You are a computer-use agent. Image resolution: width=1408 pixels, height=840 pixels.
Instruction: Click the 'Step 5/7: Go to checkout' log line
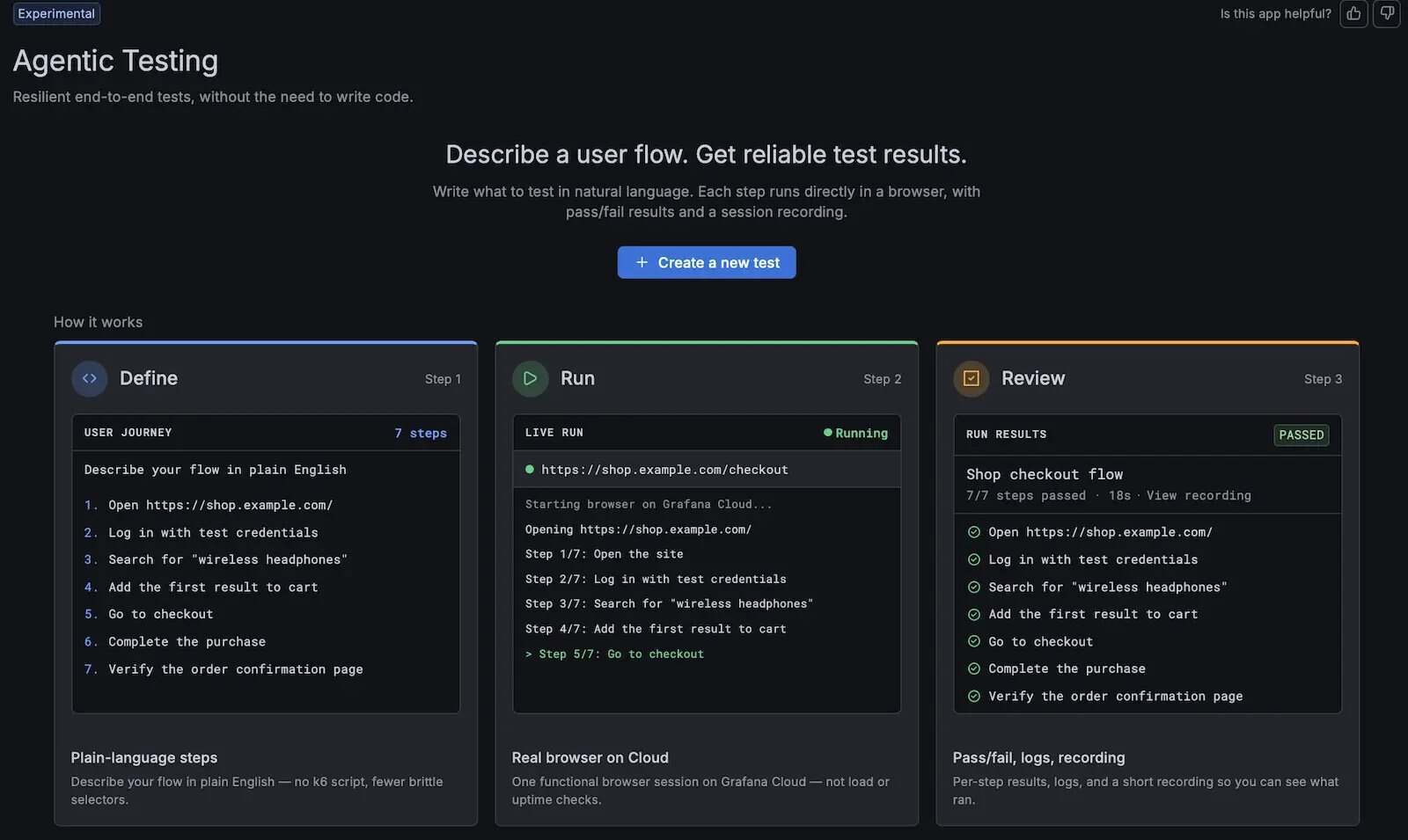pos(614,654)
